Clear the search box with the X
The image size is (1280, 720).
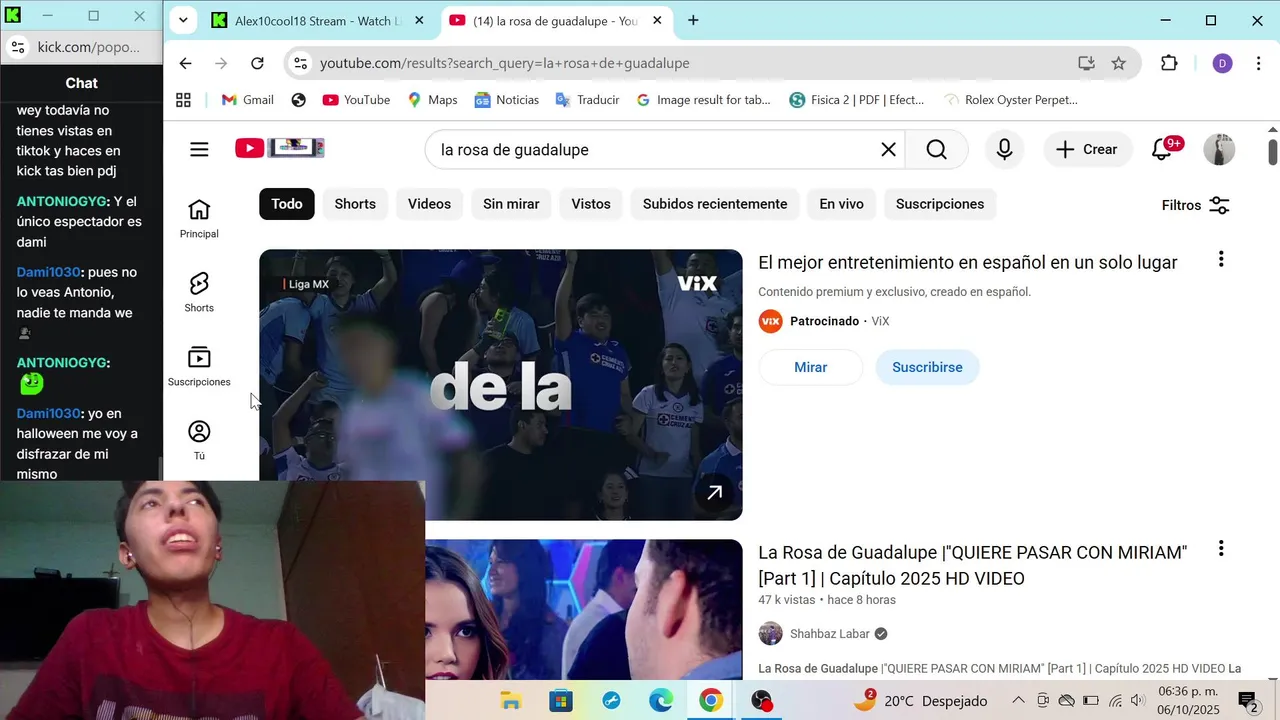[888, 149]
